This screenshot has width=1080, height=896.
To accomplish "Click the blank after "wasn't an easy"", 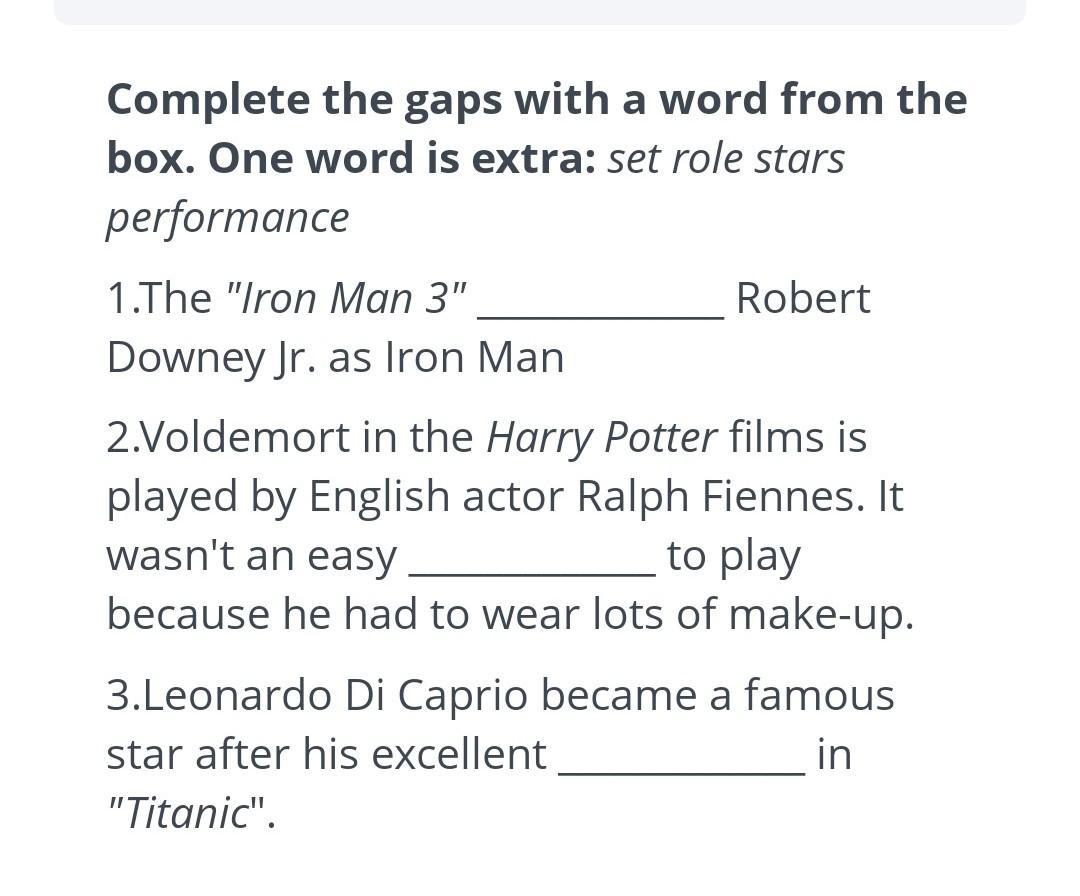I will 532,560.
